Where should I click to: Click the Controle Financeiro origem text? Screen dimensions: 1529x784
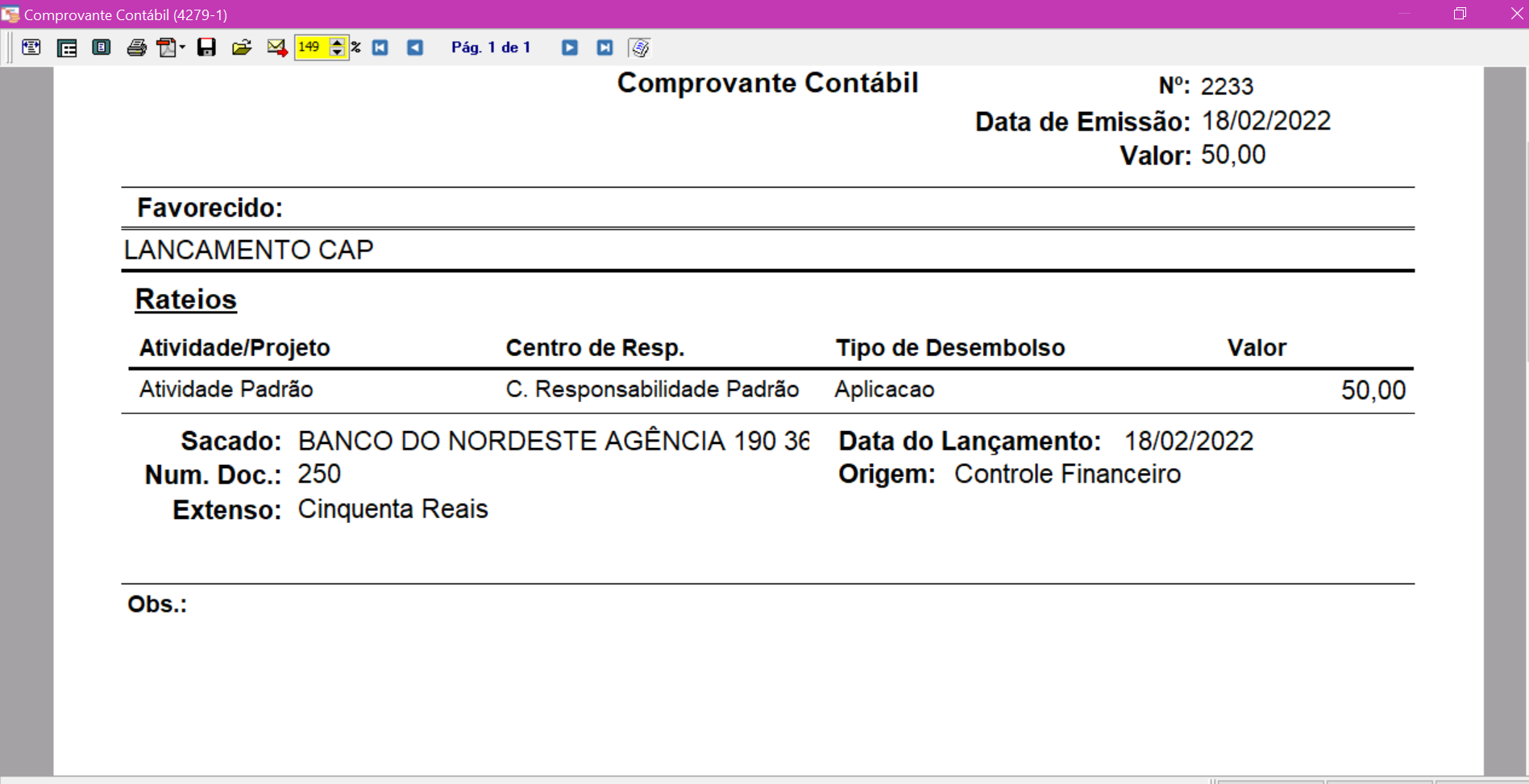pyautogui.click(x=1067, y=474)
